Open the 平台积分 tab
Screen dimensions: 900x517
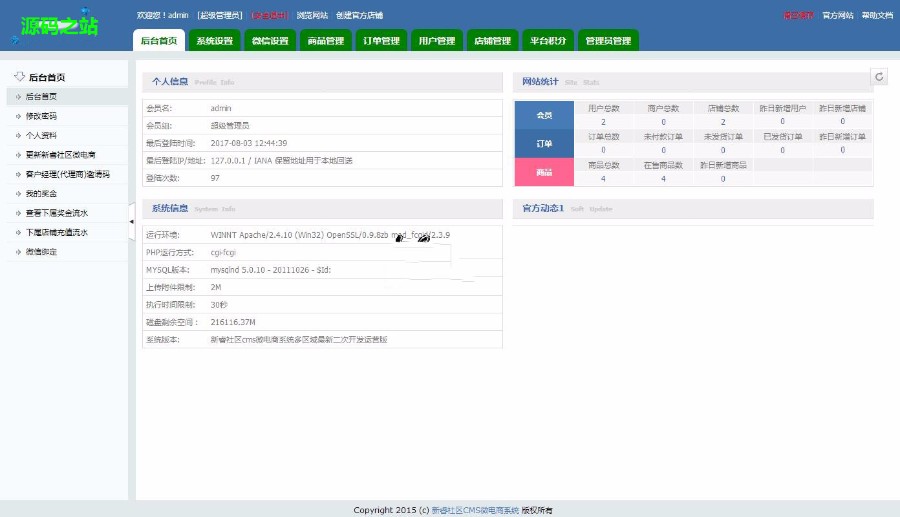click(x=548, y=40)
